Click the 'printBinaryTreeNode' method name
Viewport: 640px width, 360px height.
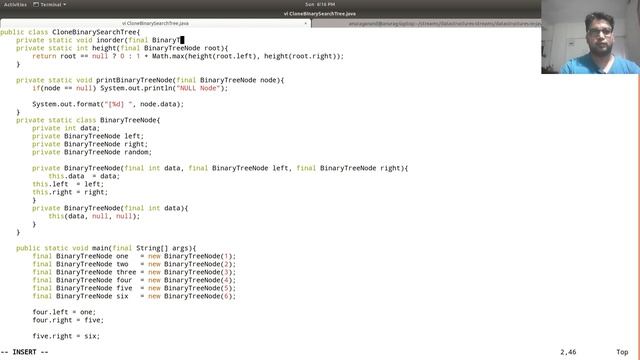pos(134,80)
